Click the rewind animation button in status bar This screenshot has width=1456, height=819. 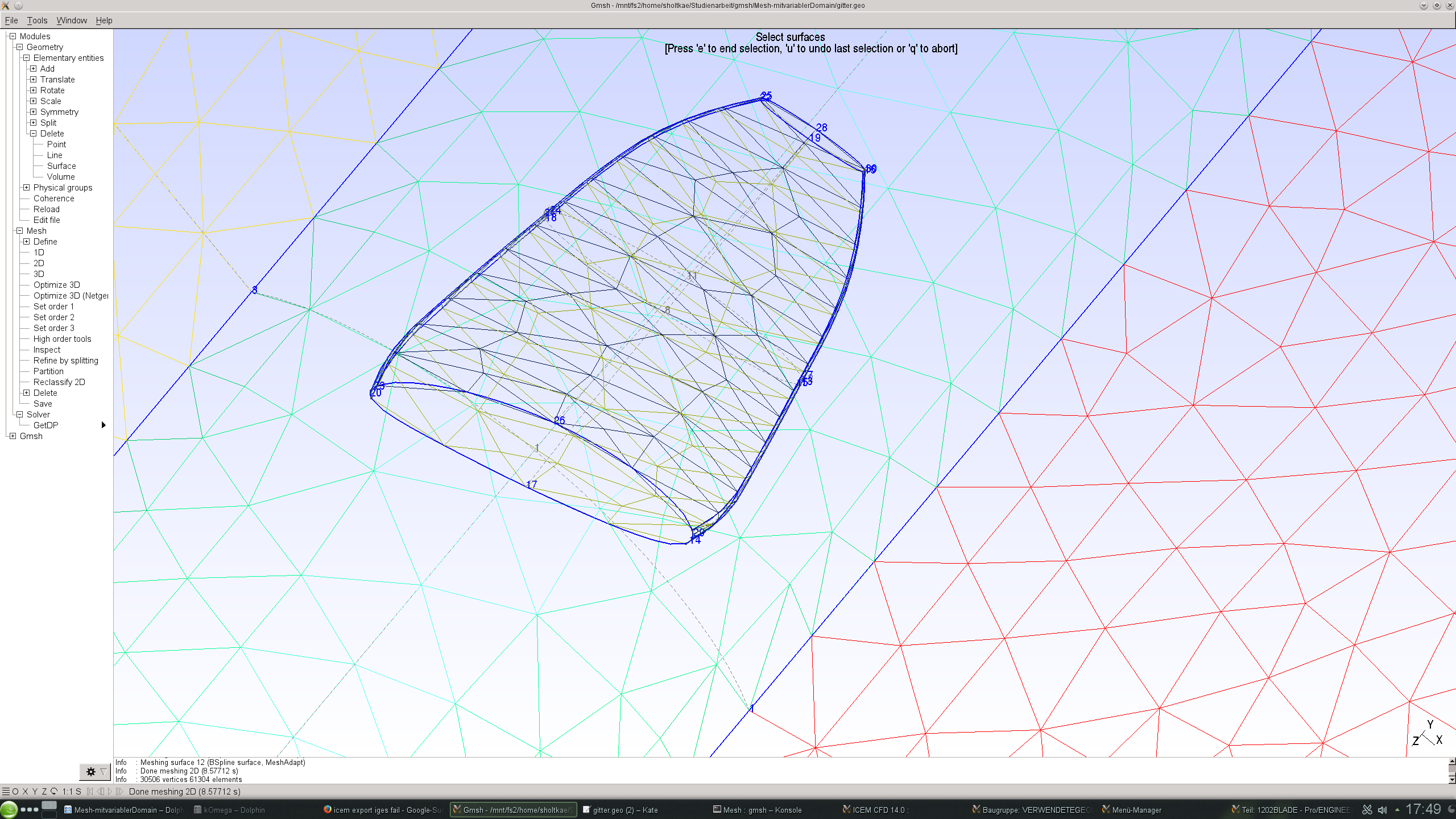(x=90, y=791)
